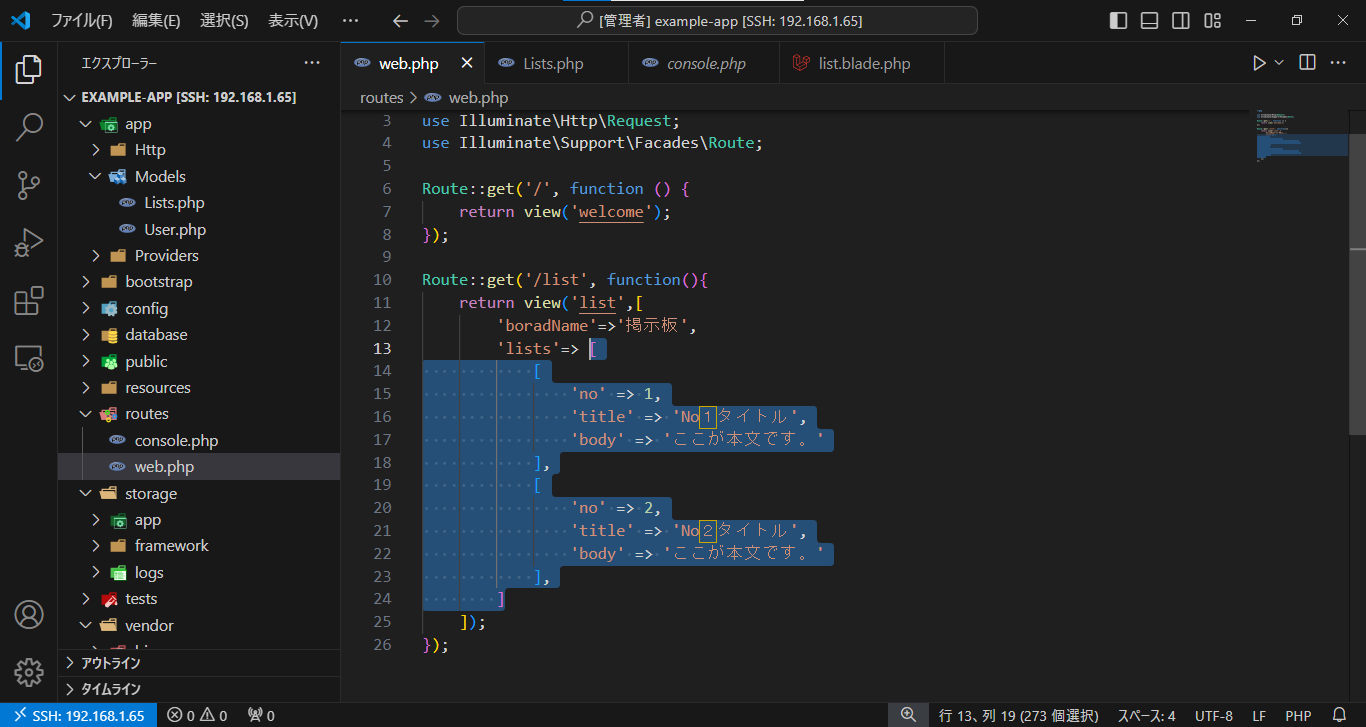Change the PHP language mode
This screenshot has width=1366, height=727.
1298,716
